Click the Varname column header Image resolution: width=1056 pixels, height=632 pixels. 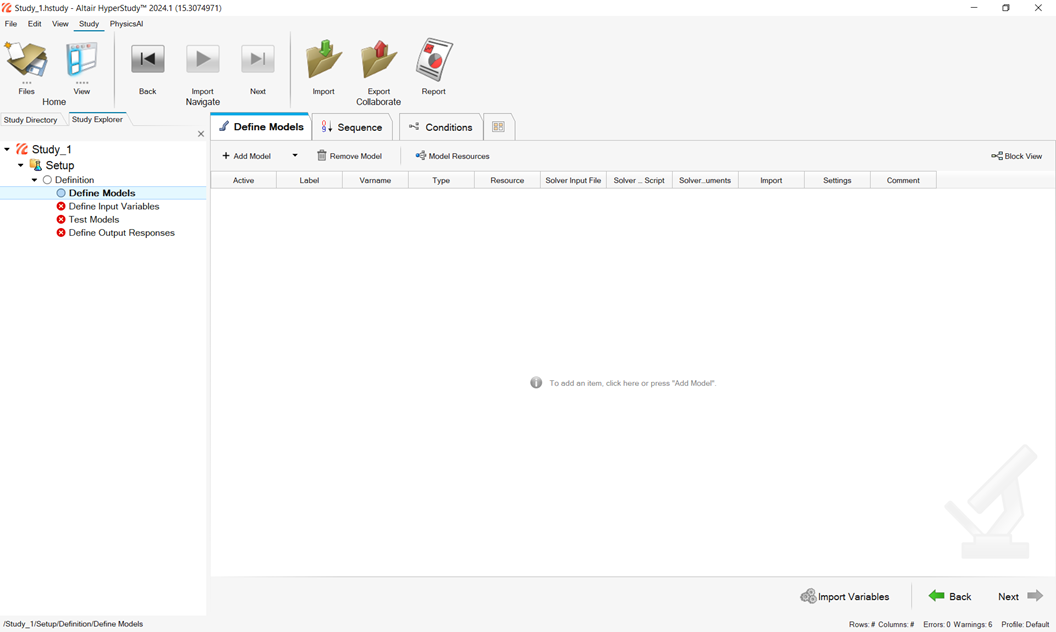pos(375,180)
